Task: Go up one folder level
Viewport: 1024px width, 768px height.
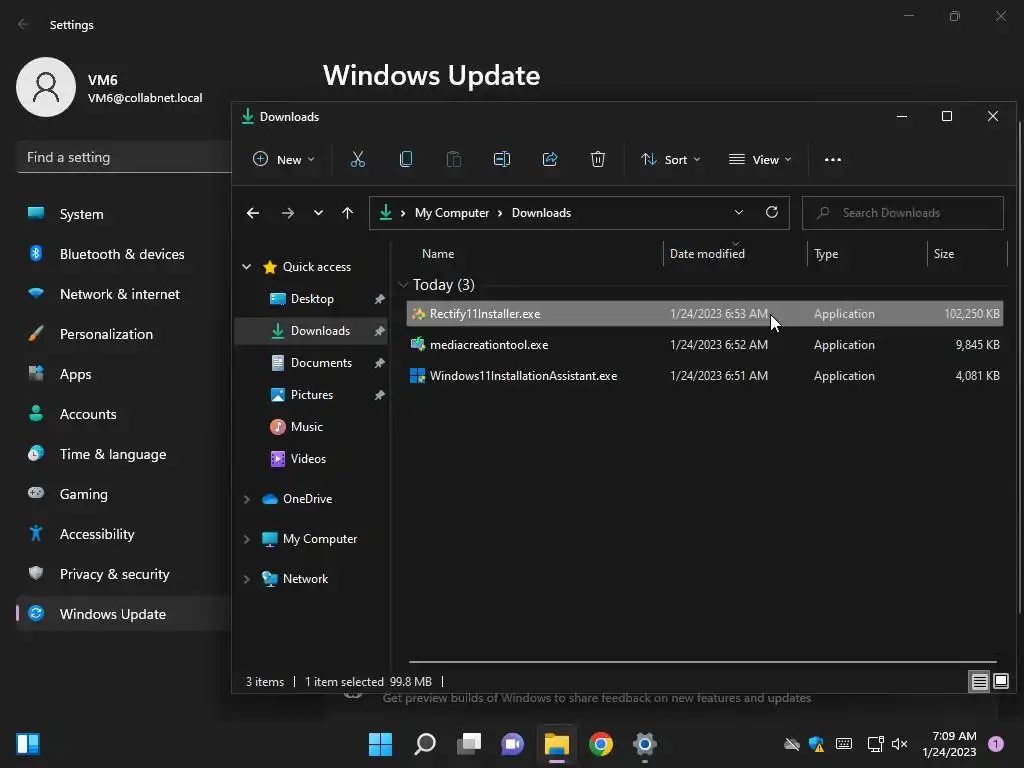Action: 347,213
